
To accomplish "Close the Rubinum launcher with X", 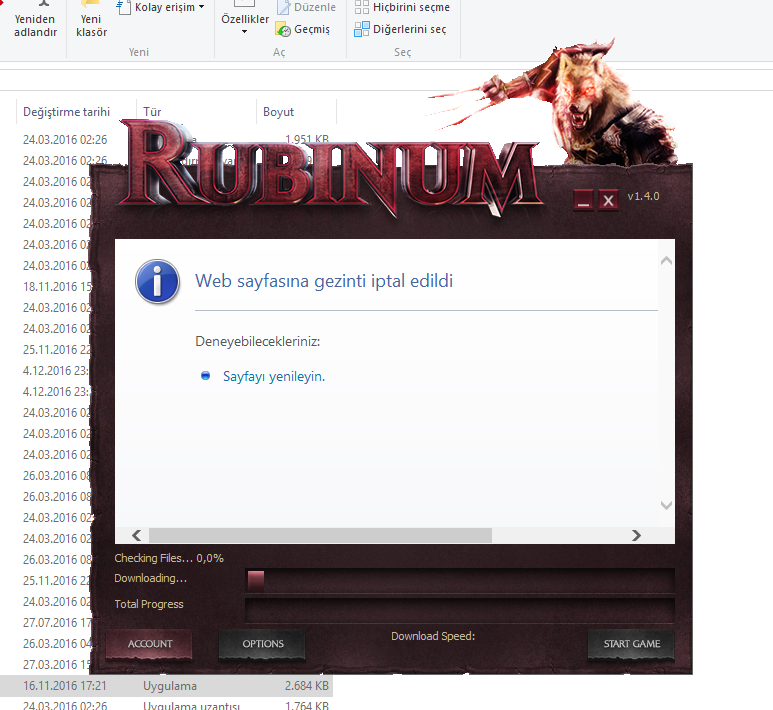I will [x=608, y=200].
